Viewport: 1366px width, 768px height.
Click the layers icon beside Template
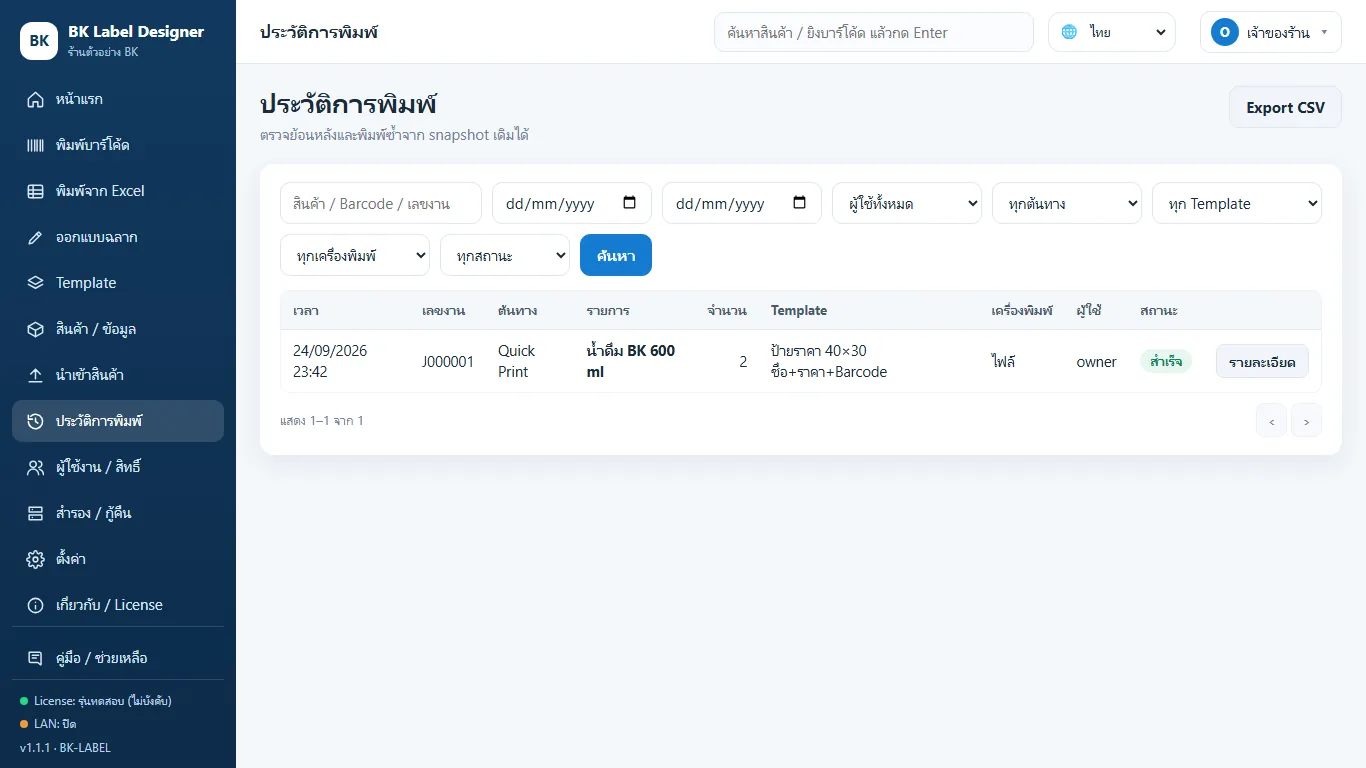(x=36, y=283)
